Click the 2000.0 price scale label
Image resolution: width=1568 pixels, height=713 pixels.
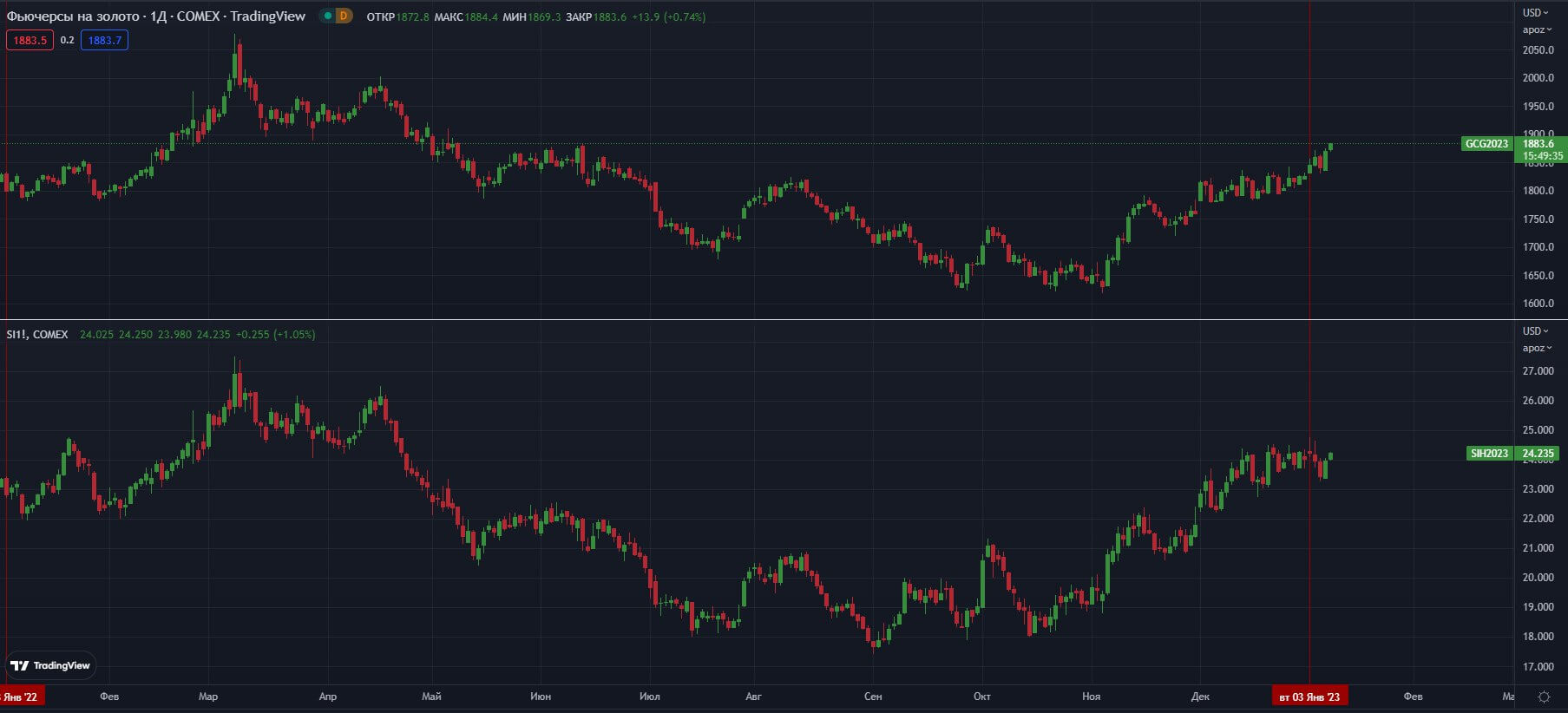pyautogui.click(x=1538, y=78)
